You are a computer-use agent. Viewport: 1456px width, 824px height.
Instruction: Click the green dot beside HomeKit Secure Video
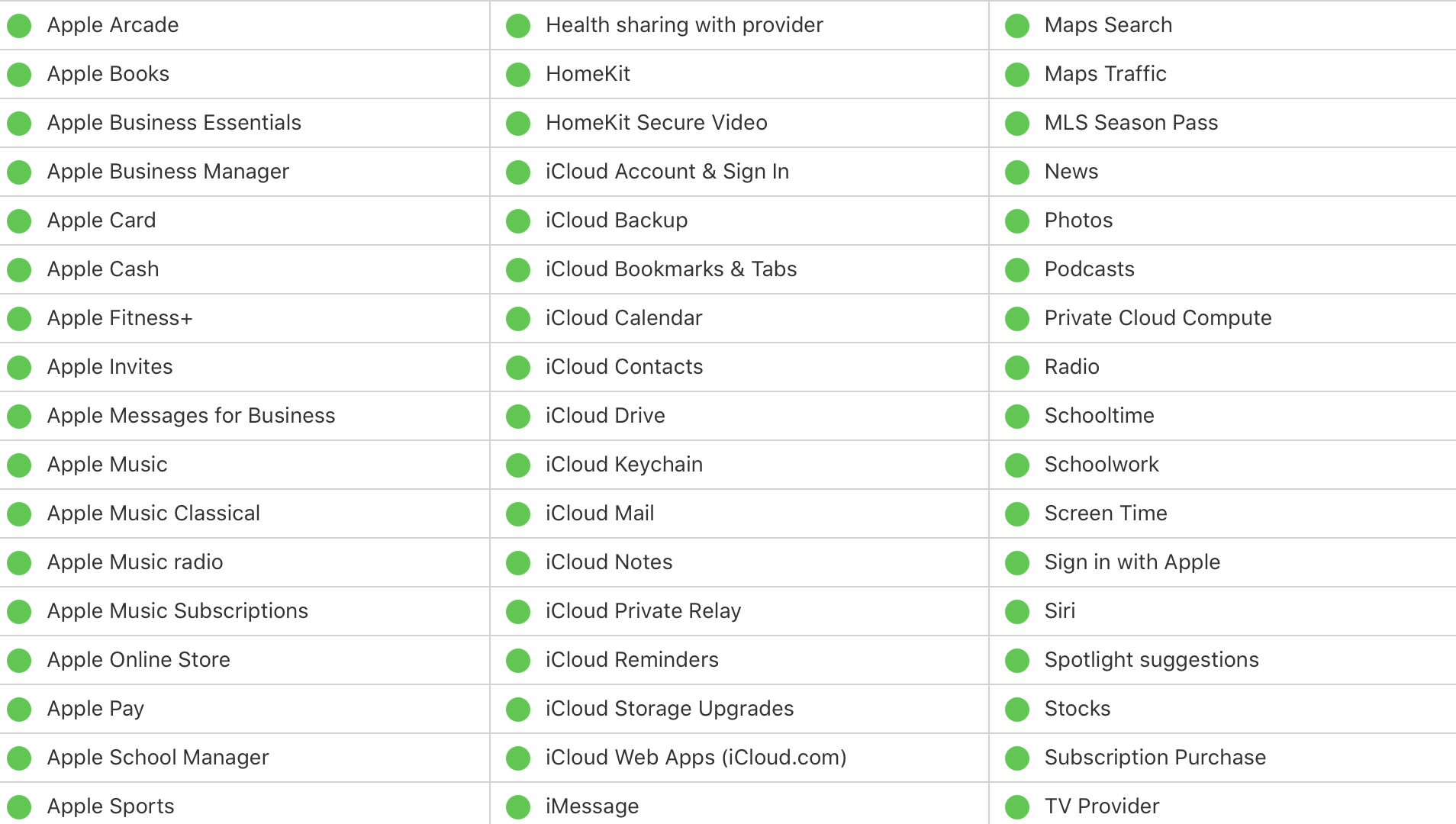pyautogui.click(x=518, y=123)
